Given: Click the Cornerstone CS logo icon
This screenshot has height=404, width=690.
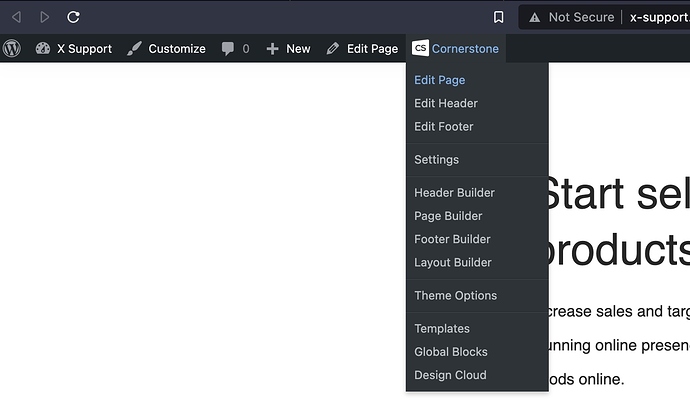Looking at the screenshot, I should [x=420, y=48].
